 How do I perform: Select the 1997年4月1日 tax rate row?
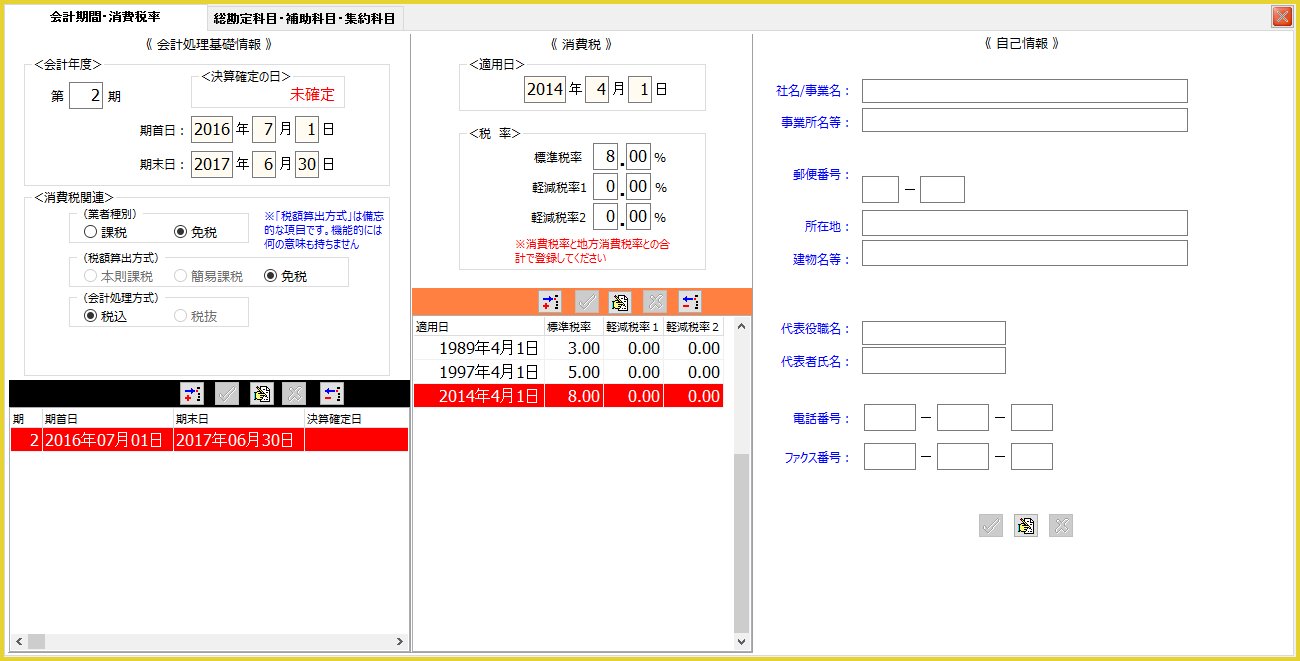click(568, 372)
